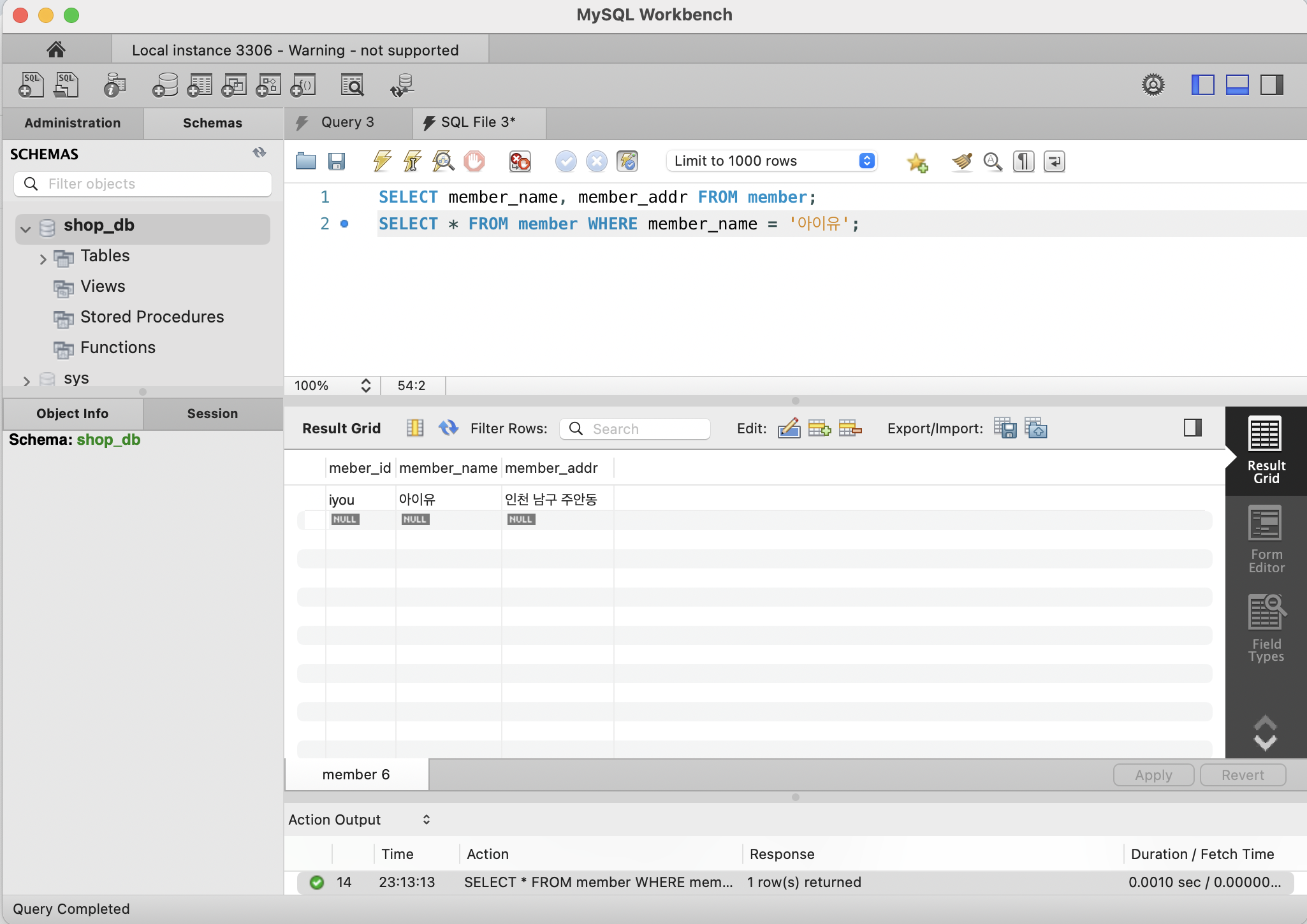Rollback transaction X icon
The image size is (1307, 924).
pyautogui.click(x=596, y=161)
